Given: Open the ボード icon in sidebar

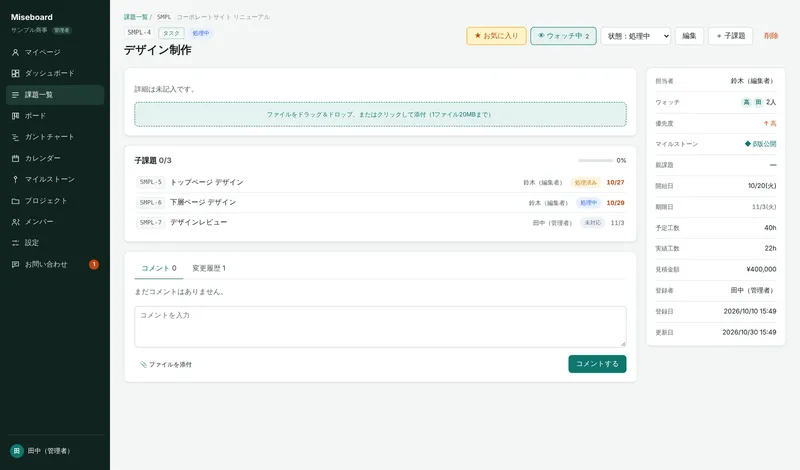Looking at the screenshot, I should 15,116.
